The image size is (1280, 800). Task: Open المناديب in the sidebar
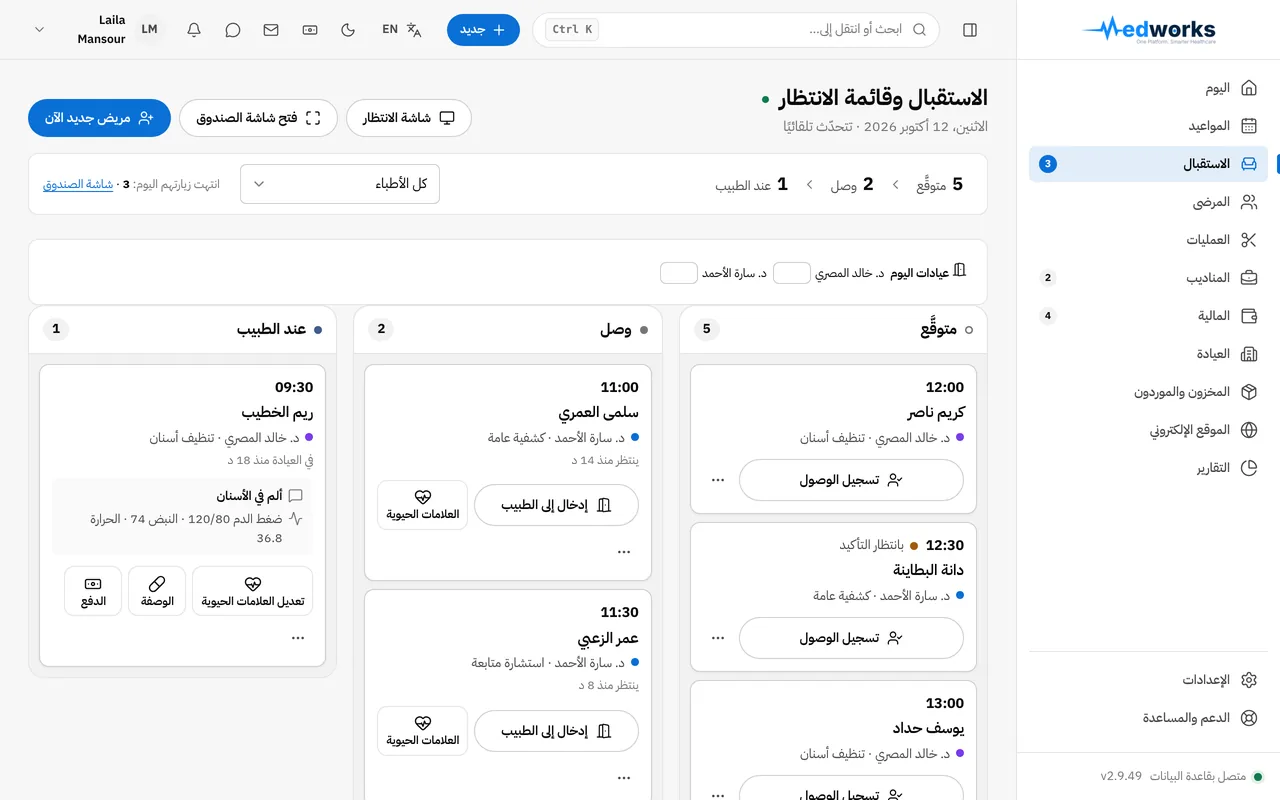coord(1148,278)
